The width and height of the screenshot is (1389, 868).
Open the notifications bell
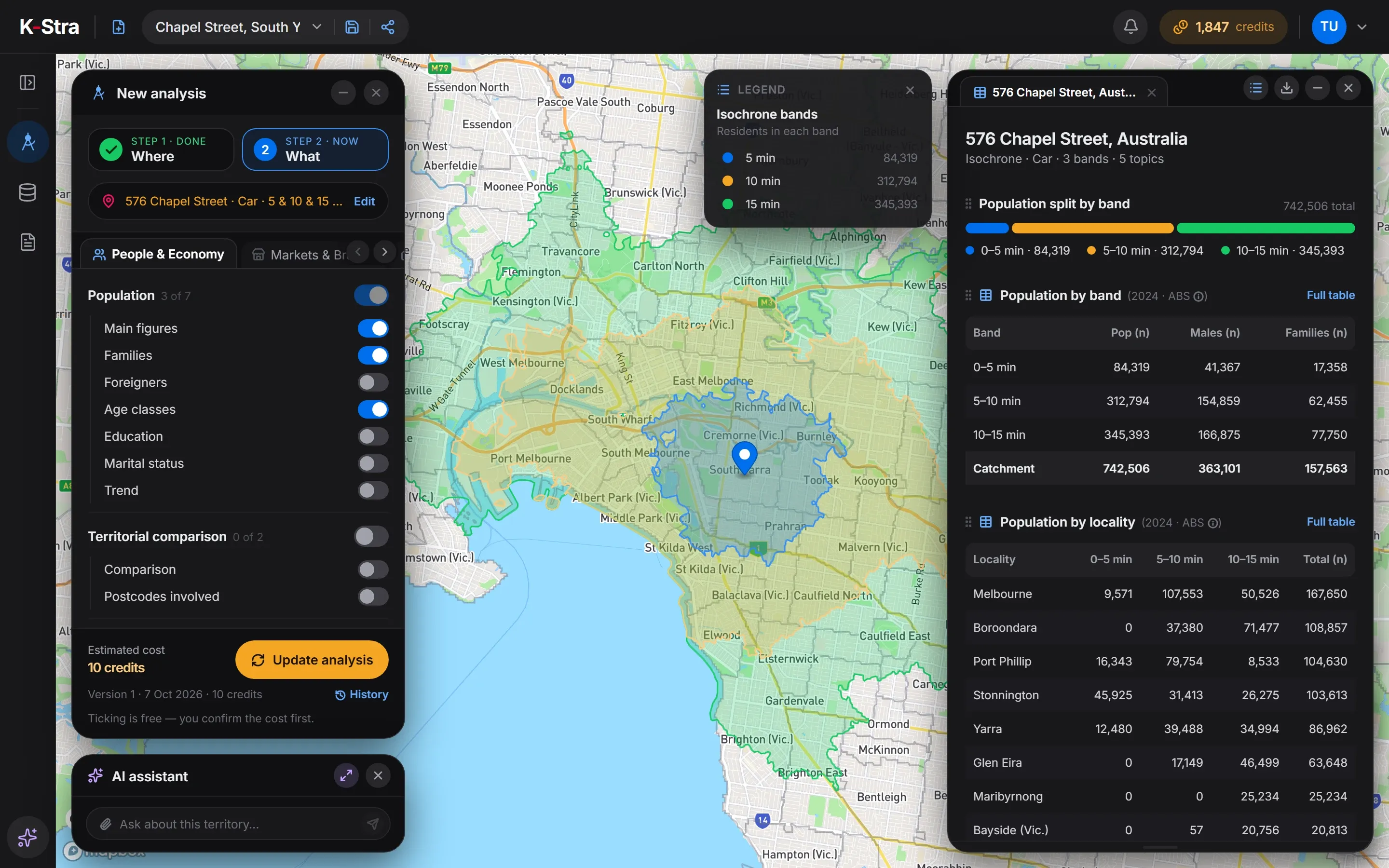(x=1130, y=27)
